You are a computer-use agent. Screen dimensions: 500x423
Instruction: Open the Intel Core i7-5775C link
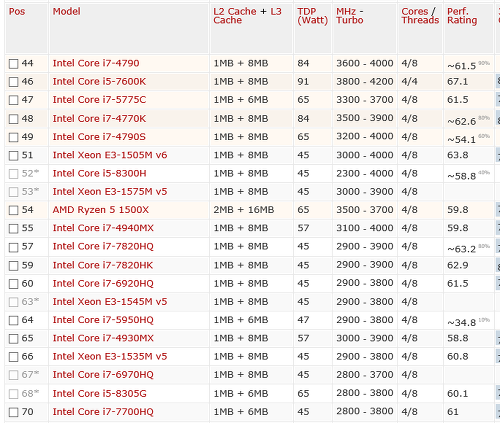click(99, 100)
